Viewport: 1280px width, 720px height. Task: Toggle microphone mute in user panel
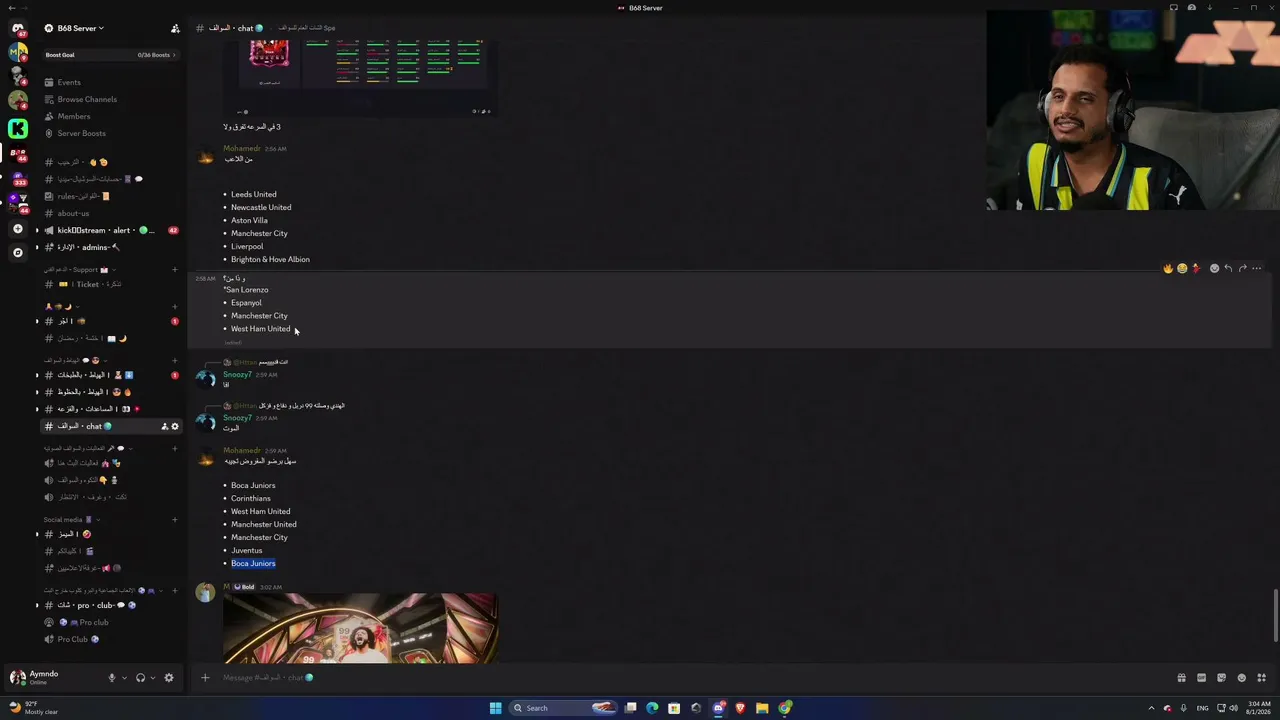tap(112, 678)
